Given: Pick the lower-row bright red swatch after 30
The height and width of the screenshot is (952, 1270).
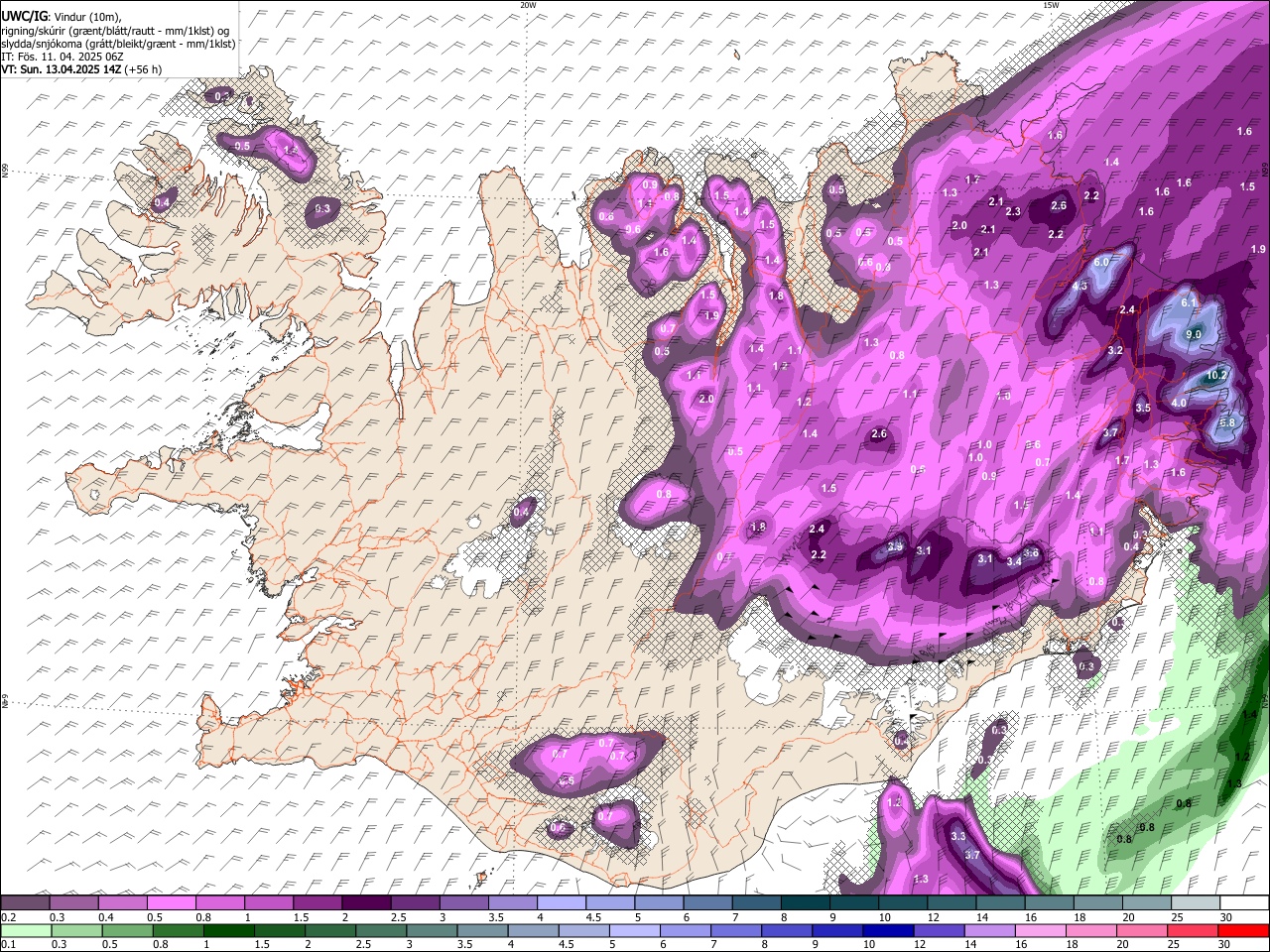Looking at the screenshot, I should tap(1243, 930).
